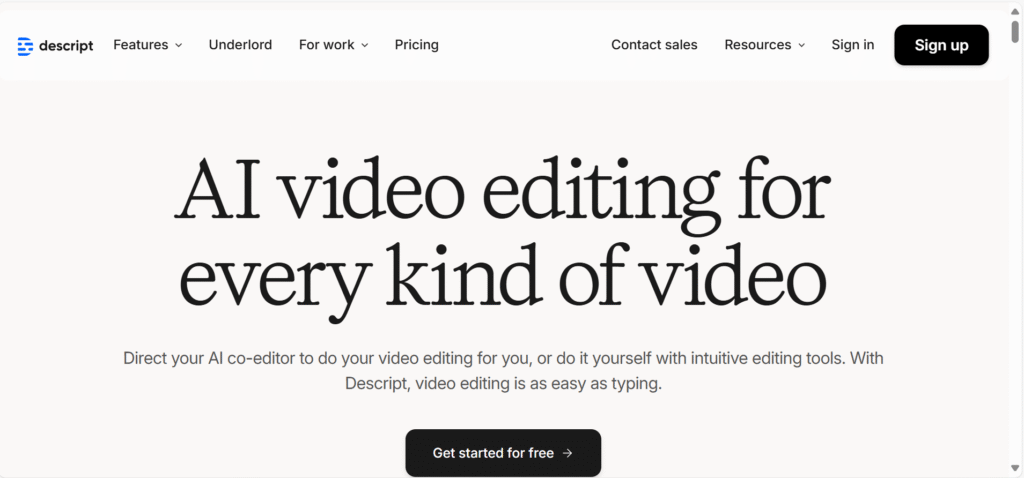1024x478 pixels.
Task: Go to the Underlord page
Action: pos(240,45)
